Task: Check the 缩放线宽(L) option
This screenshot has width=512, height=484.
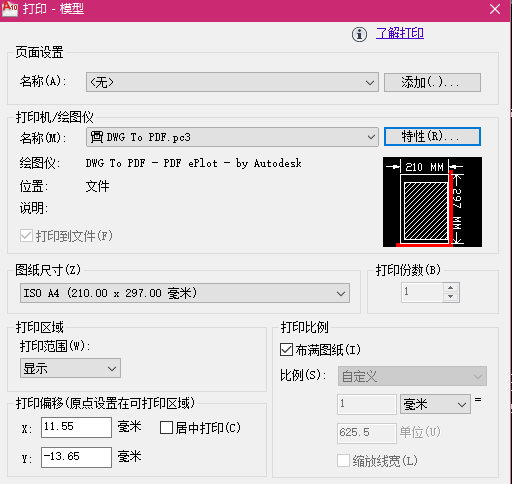Action: (344, 461)
